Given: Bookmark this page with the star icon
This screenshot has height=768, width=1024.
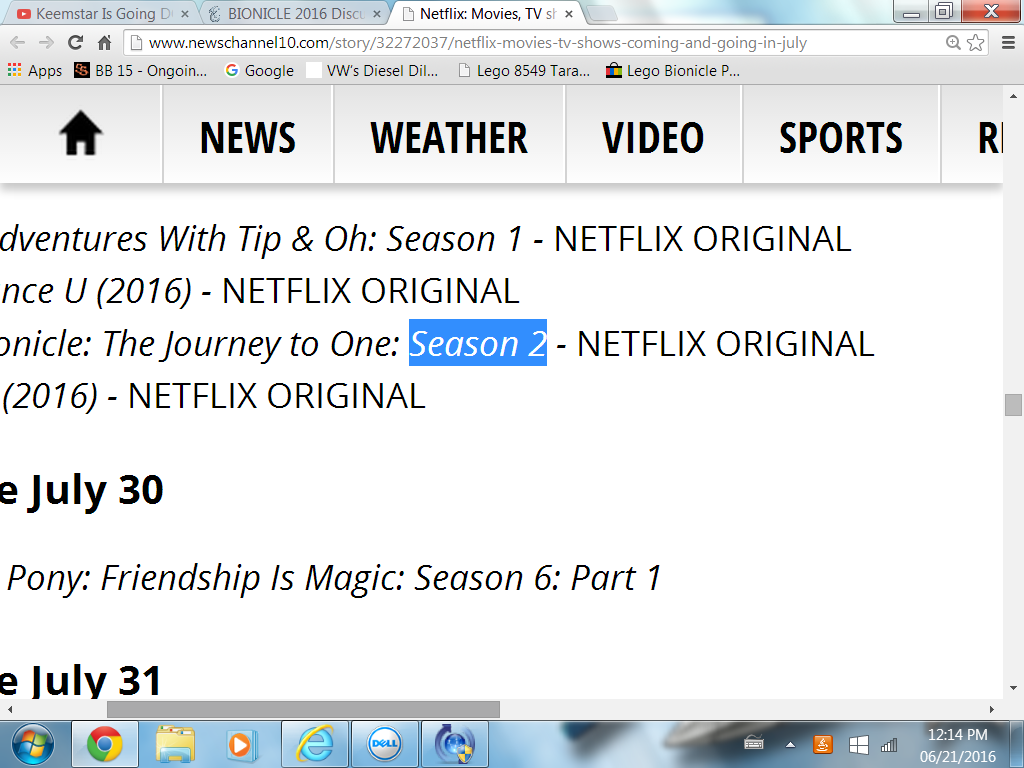Looking at the screenshot, I should point(976,43).
